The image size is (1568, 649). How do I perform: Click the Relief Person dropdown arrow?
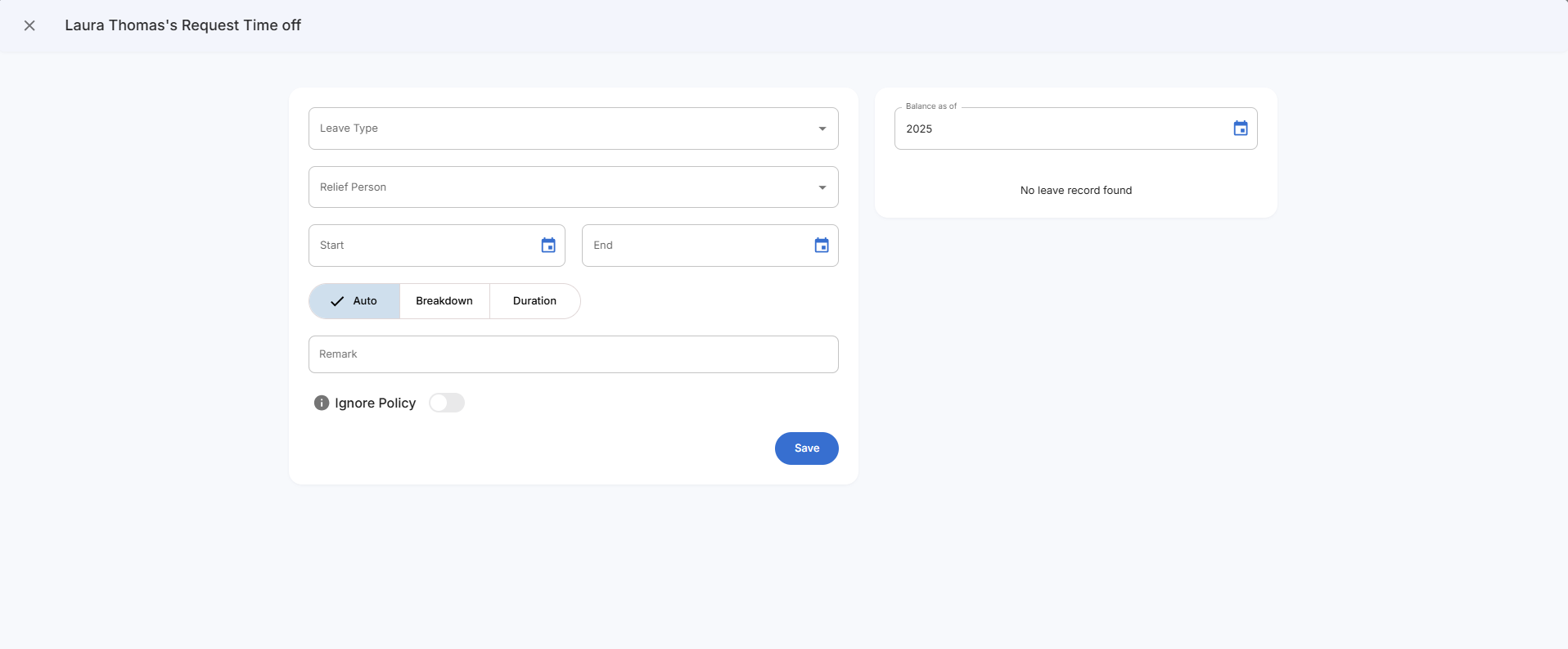(822, 187)
